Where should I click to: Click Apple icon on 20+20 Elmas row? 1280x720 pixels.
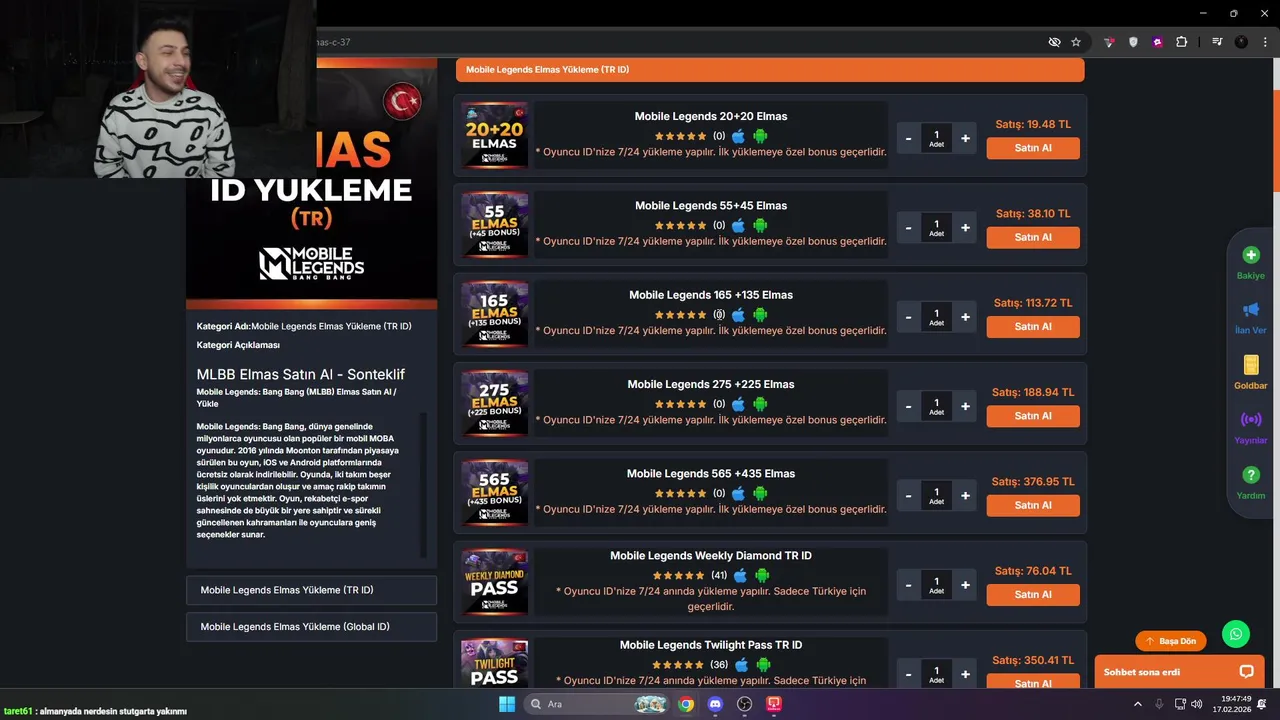739,136
